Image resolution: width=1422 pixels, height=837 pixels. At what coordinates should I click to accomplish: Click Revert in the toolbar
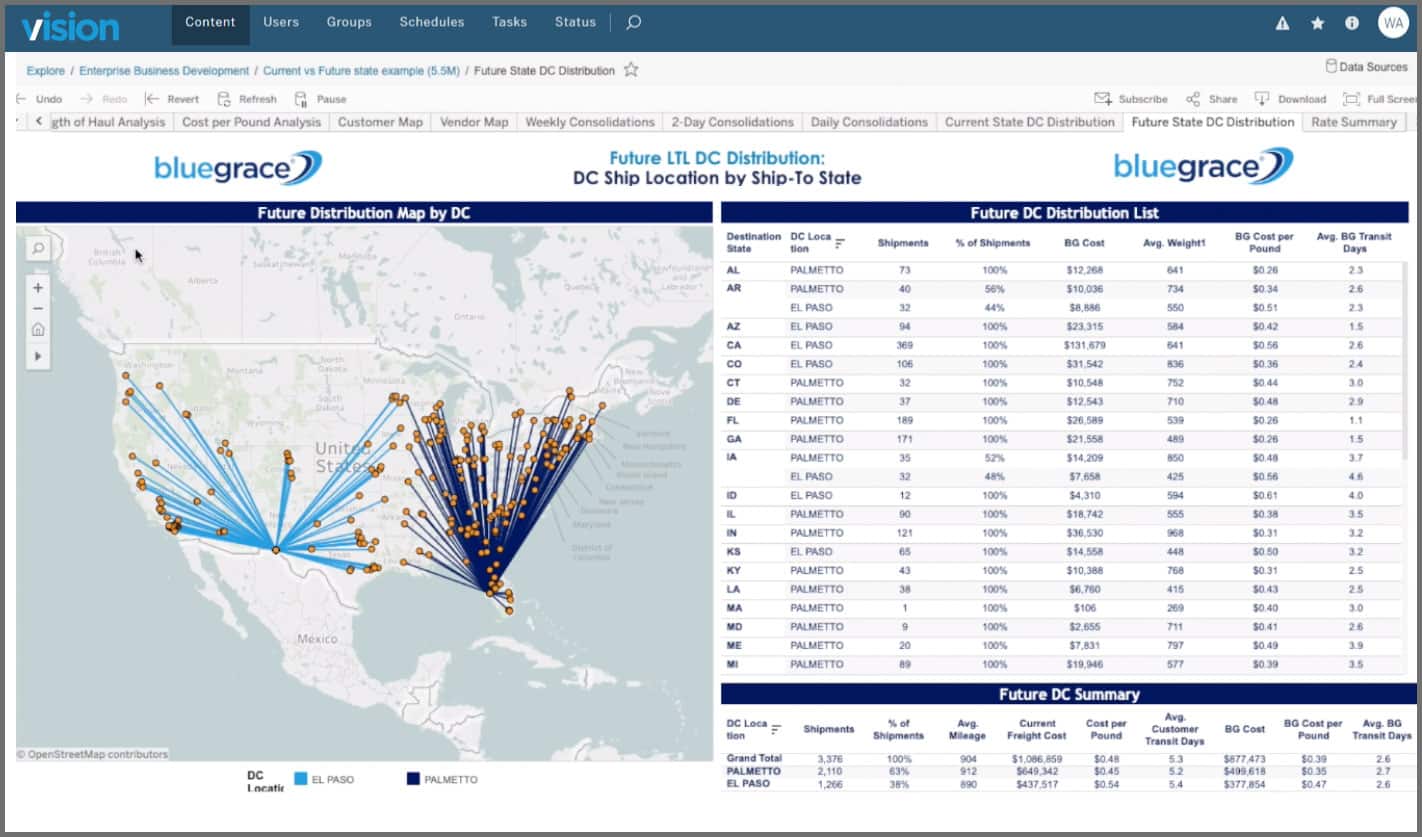[172, 99]
